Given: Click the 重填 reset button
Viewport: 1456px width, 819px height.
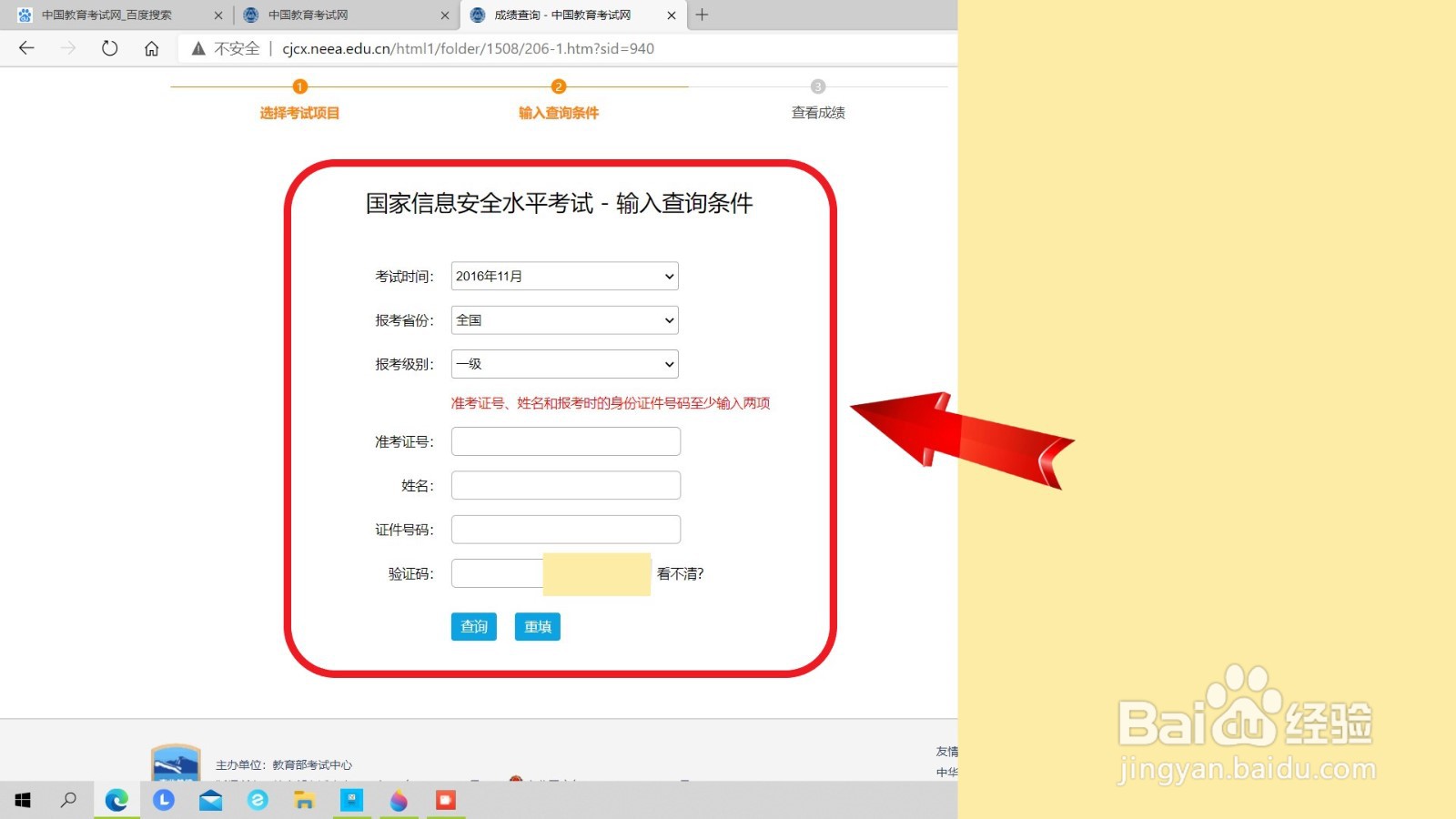Looking at the screenshot, I should click(x=537, y=626).
